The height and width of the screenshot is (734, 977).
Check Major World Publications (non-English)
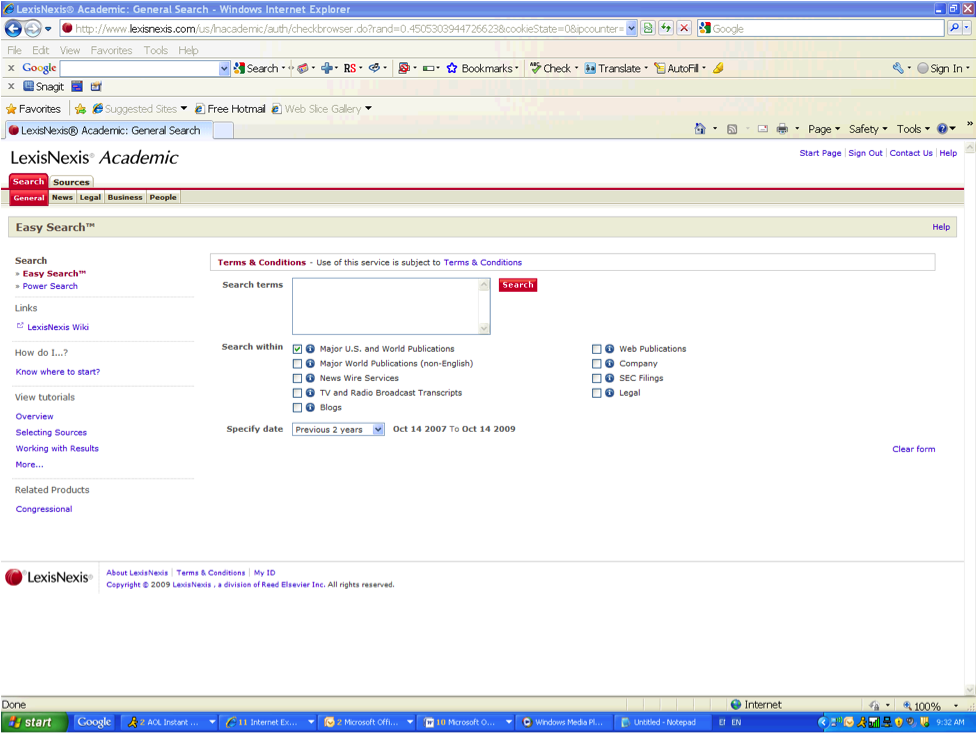pyautogui.click(x=297, y=364)
